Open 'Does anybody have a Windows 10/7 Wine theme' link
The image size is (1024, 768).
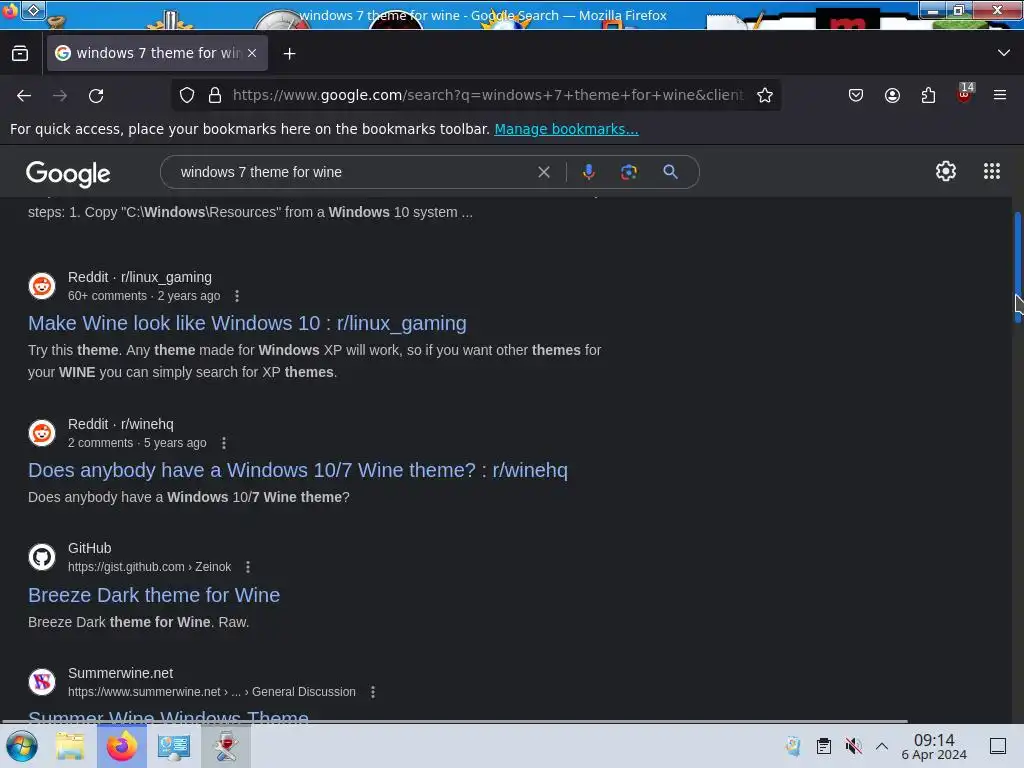pyautogui.click(x=298, y=470)
